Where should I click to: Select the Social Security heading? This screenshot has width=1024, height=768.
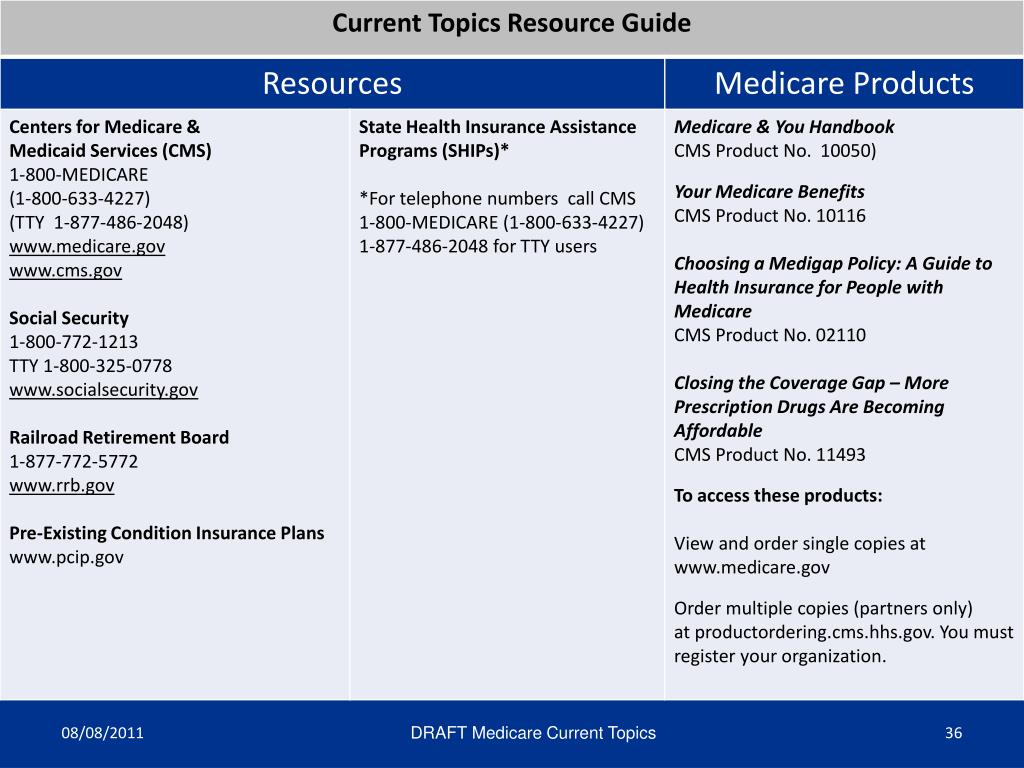69,318
